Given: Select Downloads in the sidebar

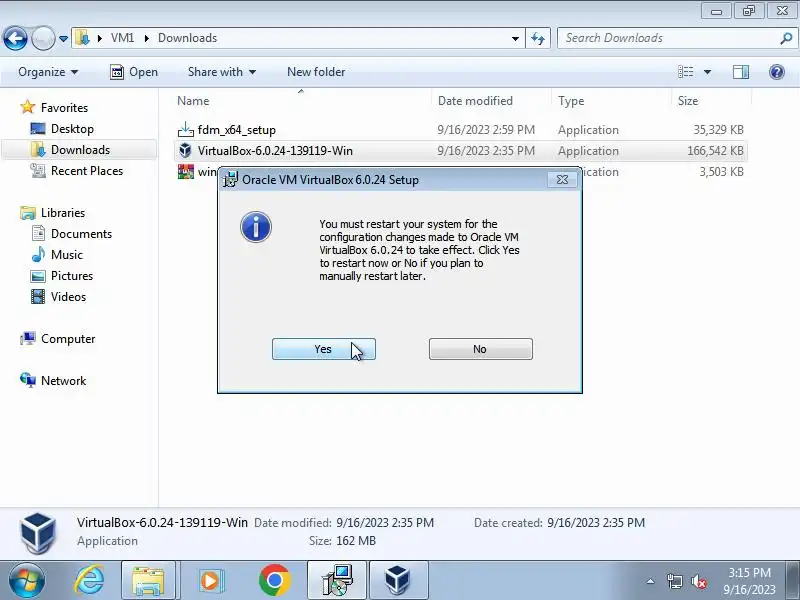Looking at the screenshot, I should tap(80, 150).
